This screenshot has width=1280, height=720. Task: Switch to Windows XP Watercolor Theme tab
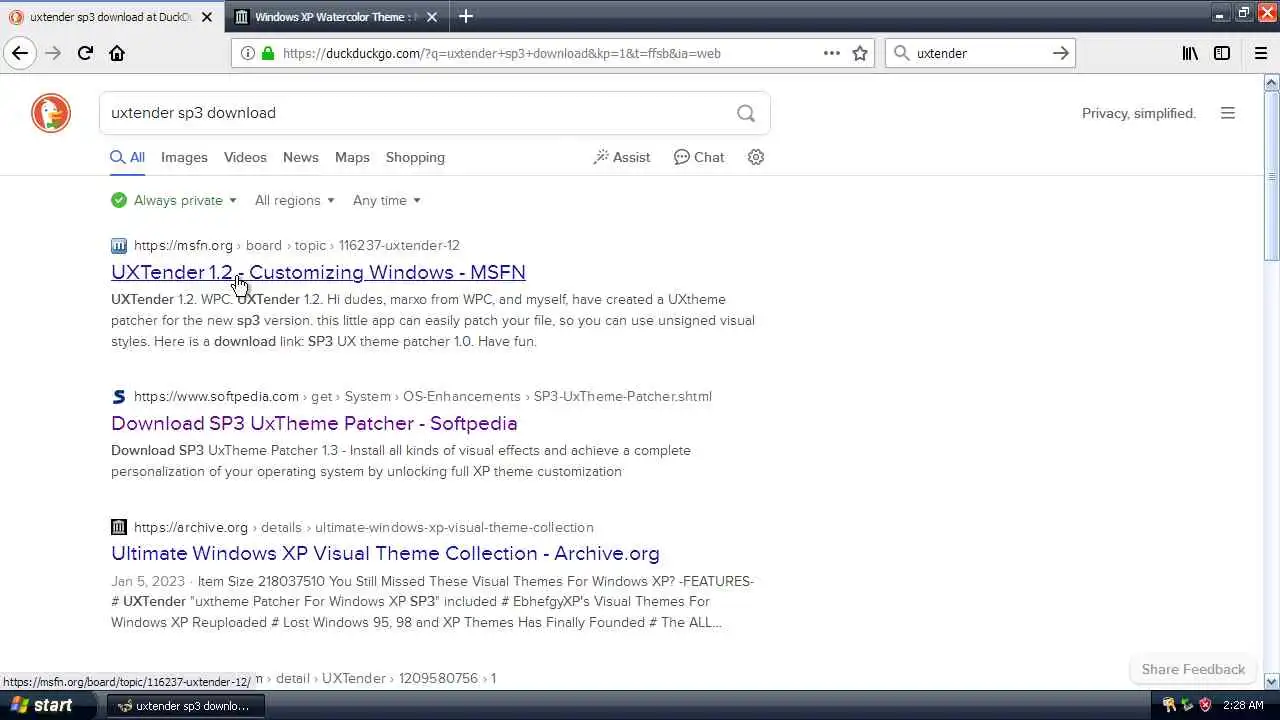pyautogui.click(x=335, y=17)
